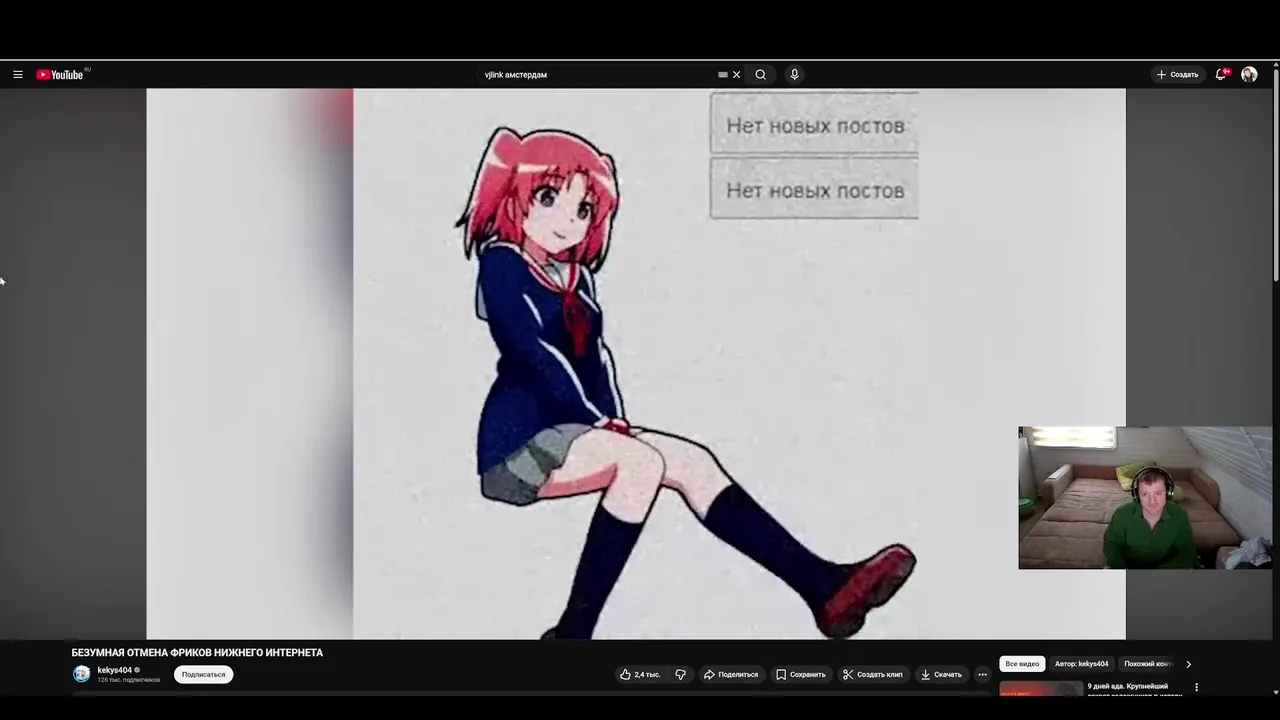Open the notifications bell

pyautogui.click(x=1221, y=75)
